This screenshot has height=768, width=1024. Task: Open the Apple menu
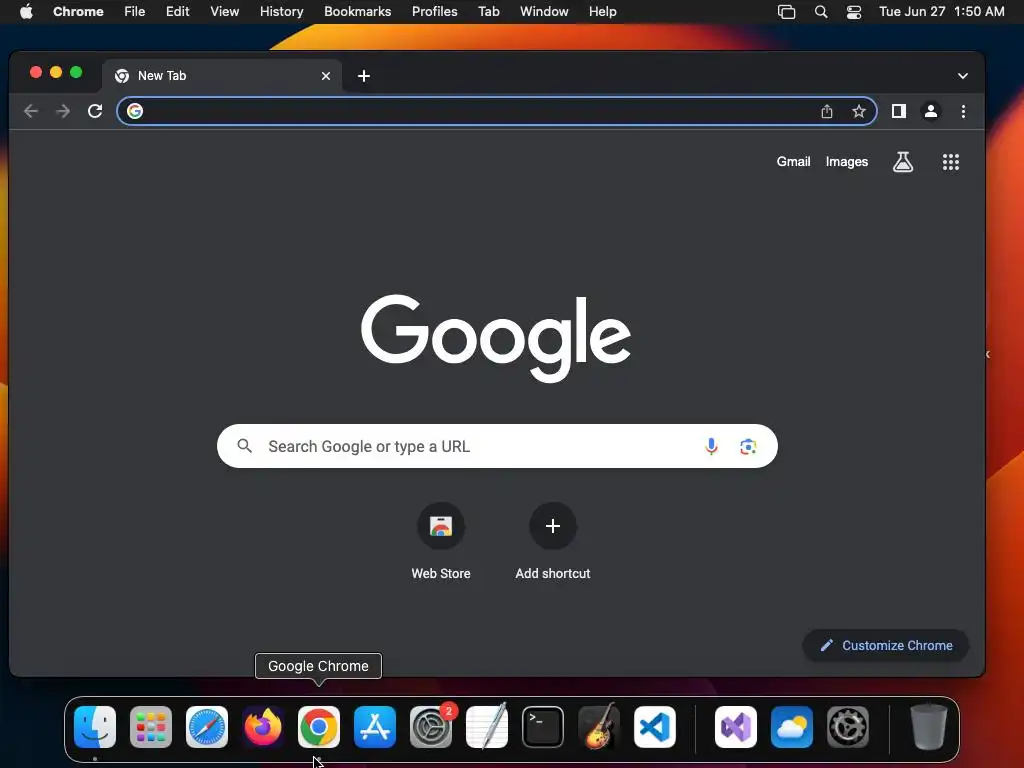coord(26,12)
